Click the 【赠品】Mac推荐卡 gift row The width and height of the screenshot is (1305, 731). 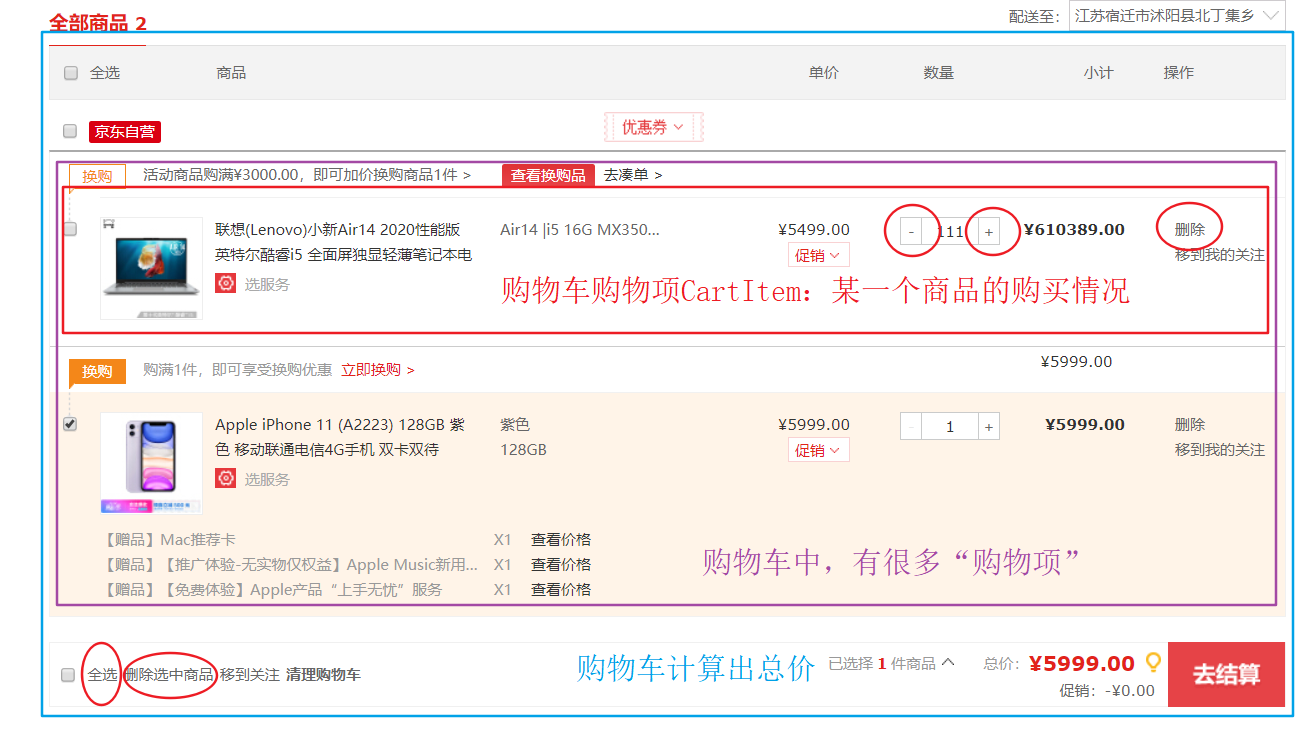point(169,540)
